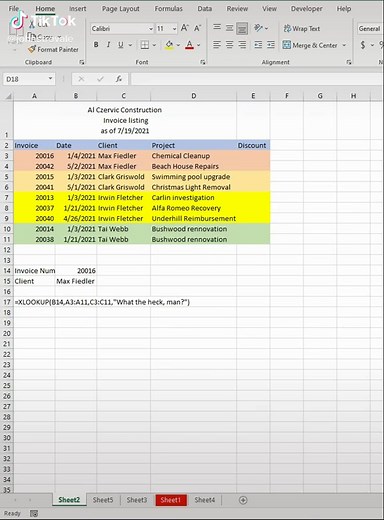Toggle Bottom Align icon

[x=242, y=29]
